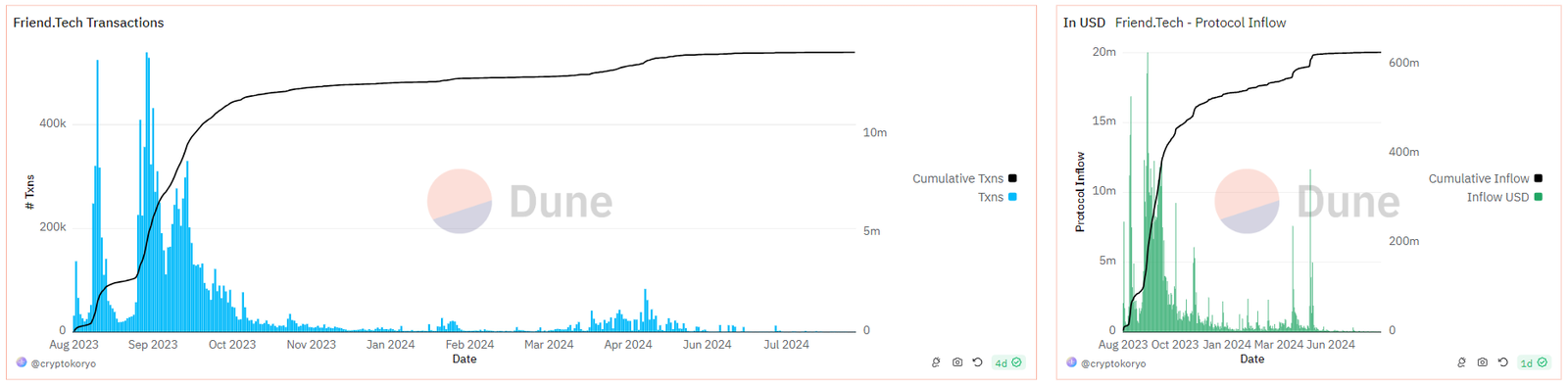Click the Dune watermark on Transactions chart
1568x384 pixels.
coord(520,202)
